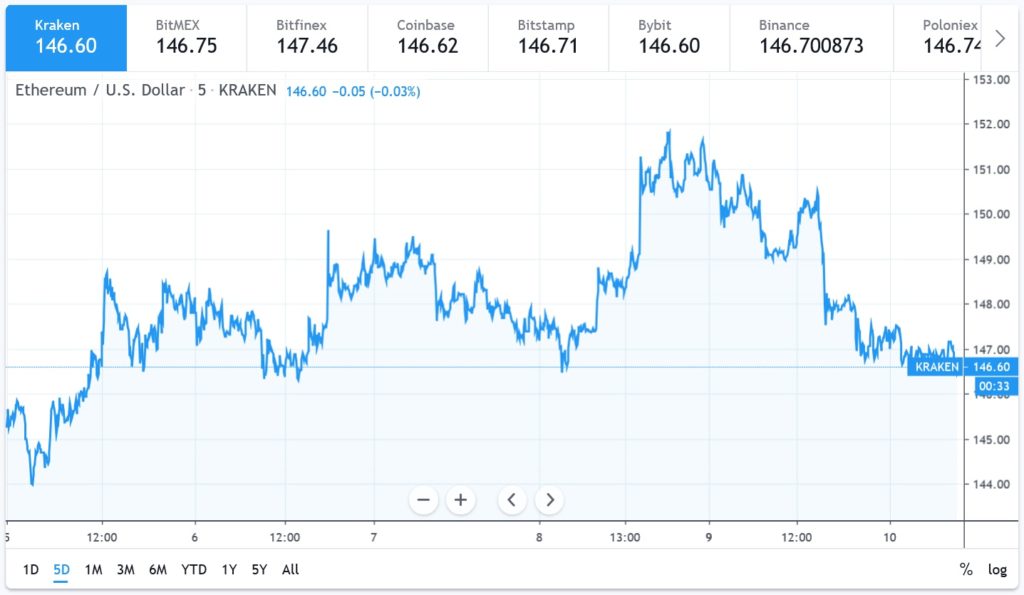Switch to the Bitfinex exchange tab
Image resolution: width=1024 pixels, height=595 pixels.
pos(307,36)
